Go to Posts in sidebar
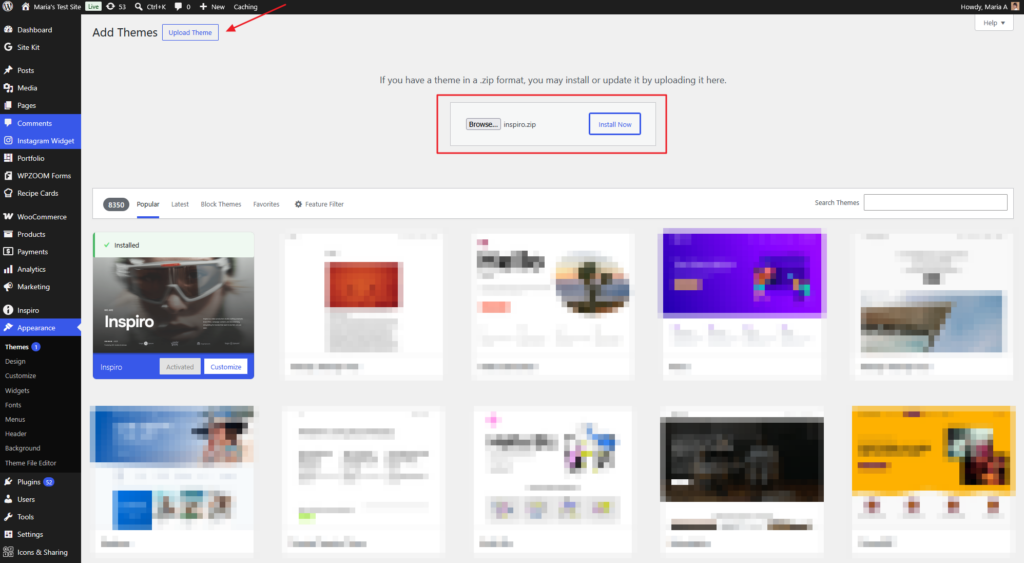Viewport: 1024px width, 563px height. (25, 70)
